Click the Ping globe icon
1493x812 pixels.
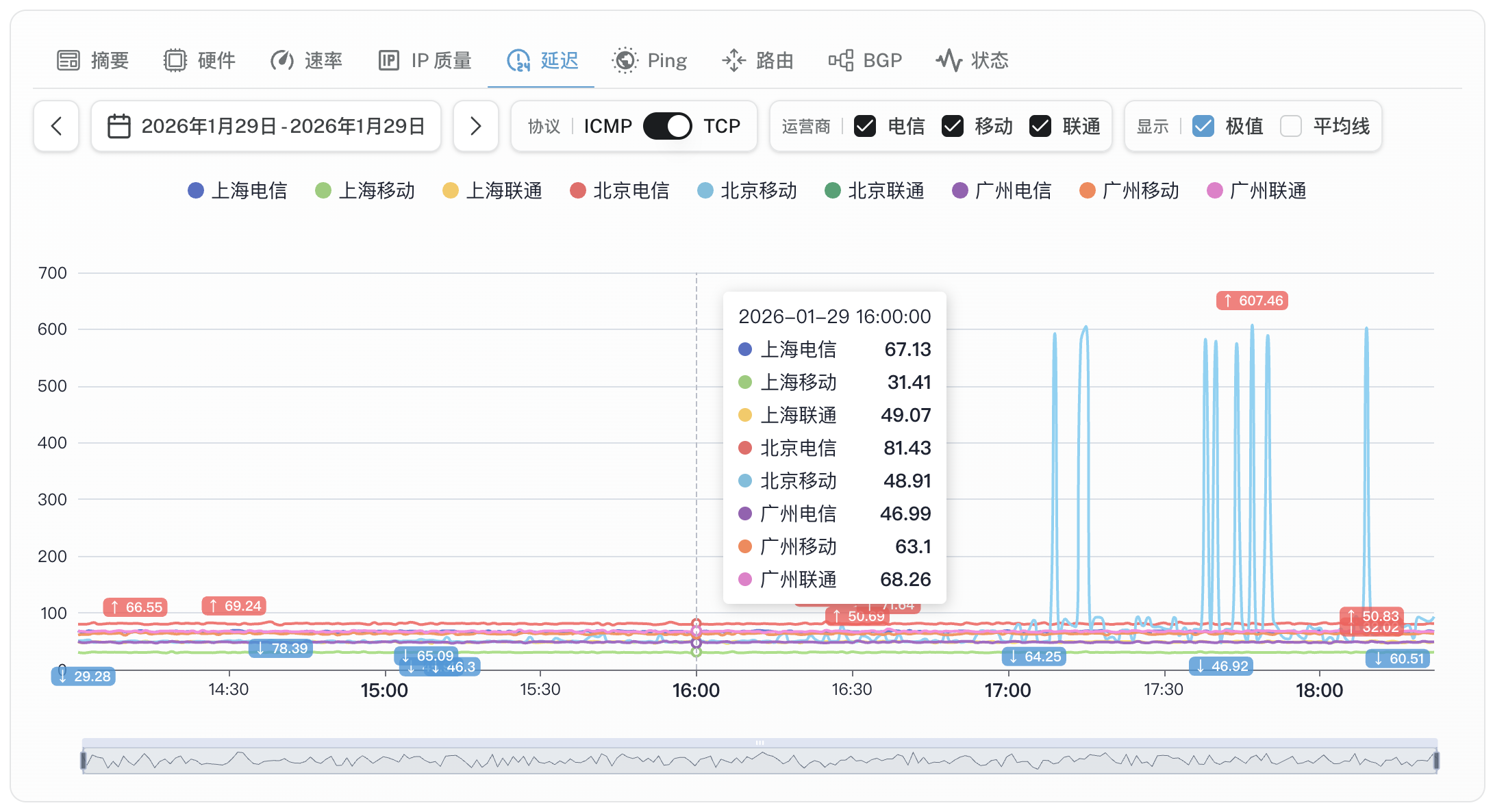tap(625, 60)
